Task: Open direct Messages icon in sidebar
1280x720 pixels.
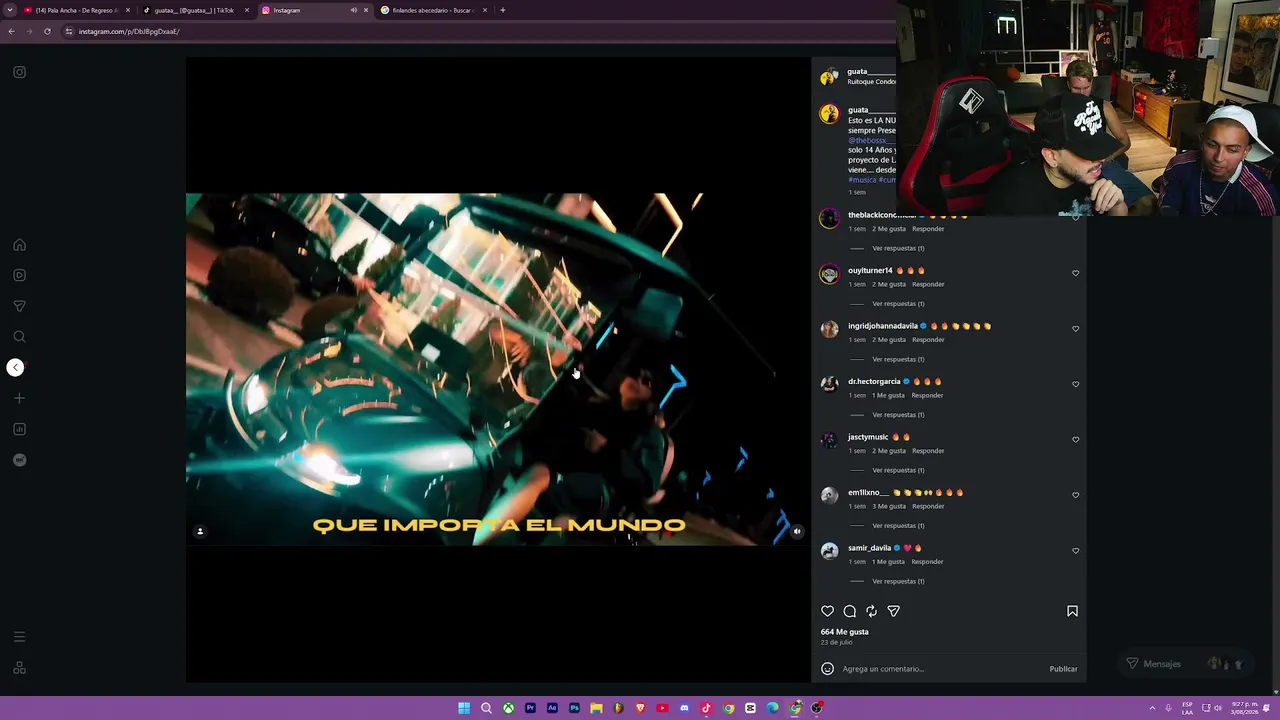Action: pyautogui.click(x=19, y=306)
